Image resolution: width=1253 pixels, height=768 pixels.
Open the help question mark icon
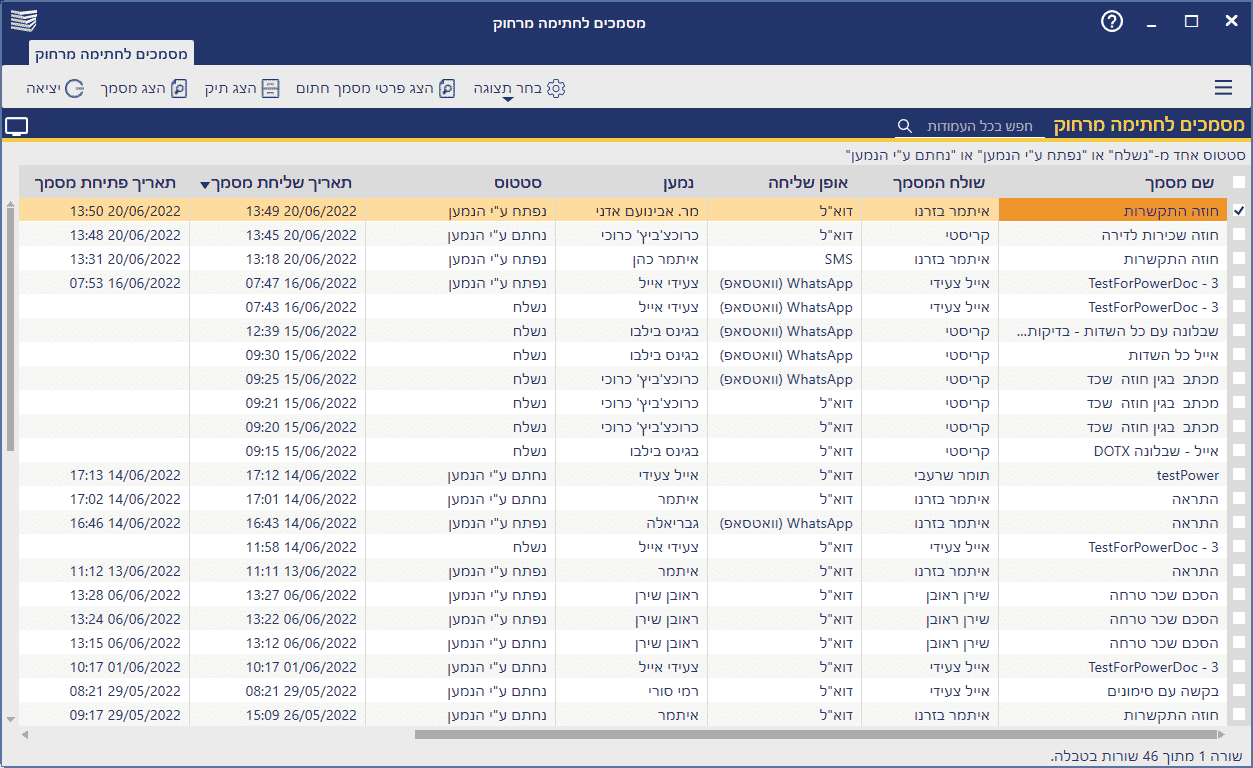tap(1112, 22)
